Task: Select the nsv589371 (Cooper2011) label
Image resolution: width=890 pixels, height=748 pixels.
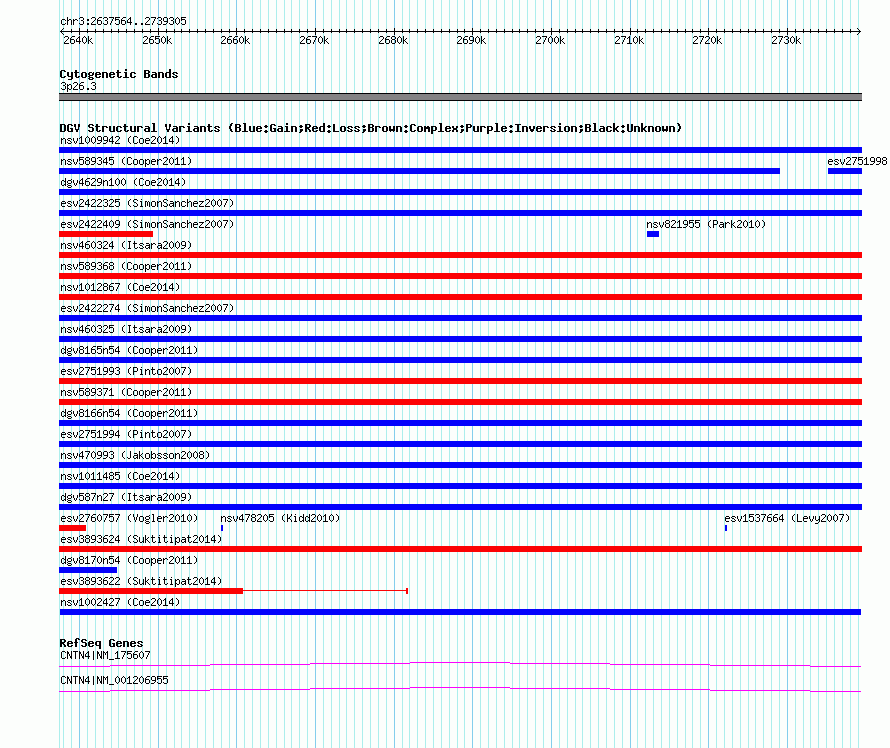Action: 126,392
